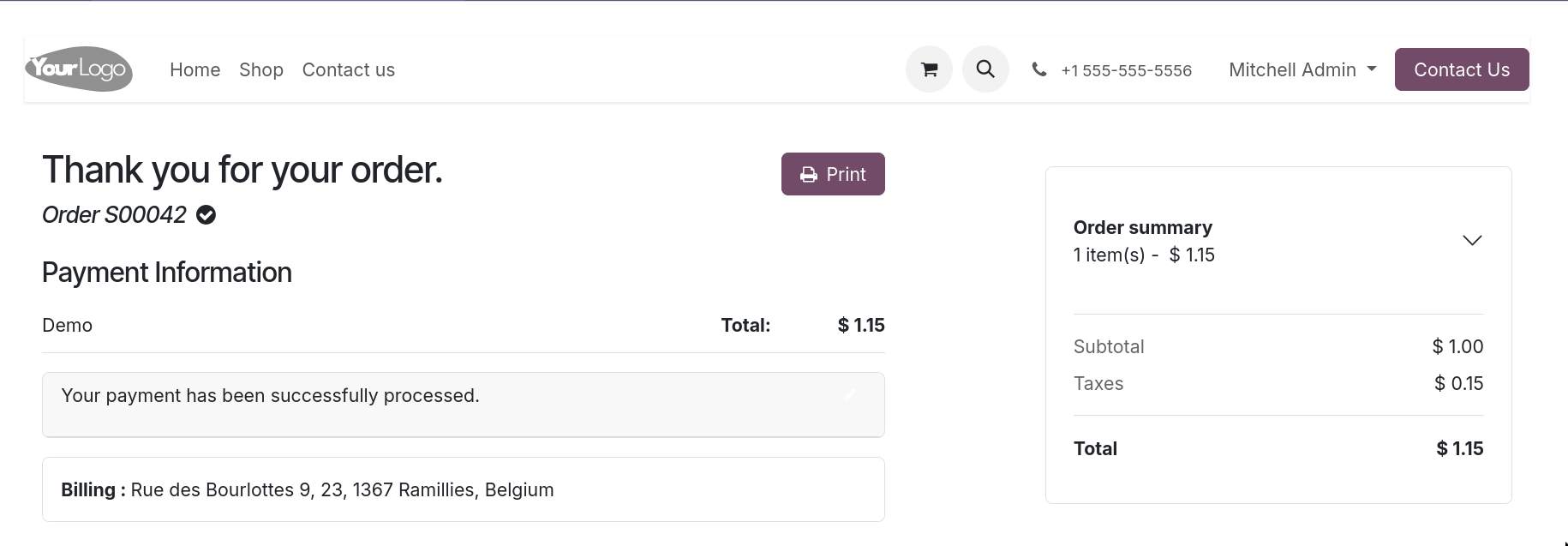Click the Print button label
The width and height of the screenshot is (1568, 546).
(x=846, y=175)
